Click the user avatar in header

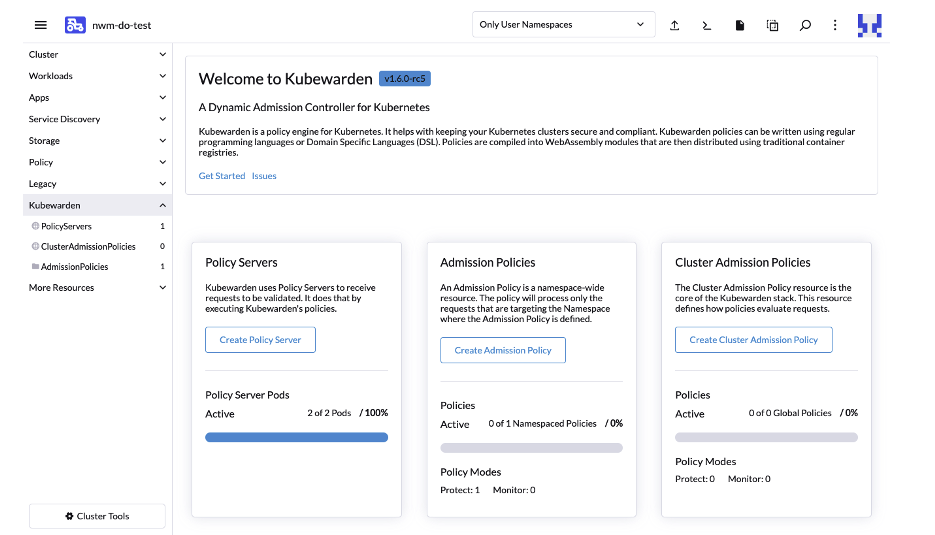point(869,25)
